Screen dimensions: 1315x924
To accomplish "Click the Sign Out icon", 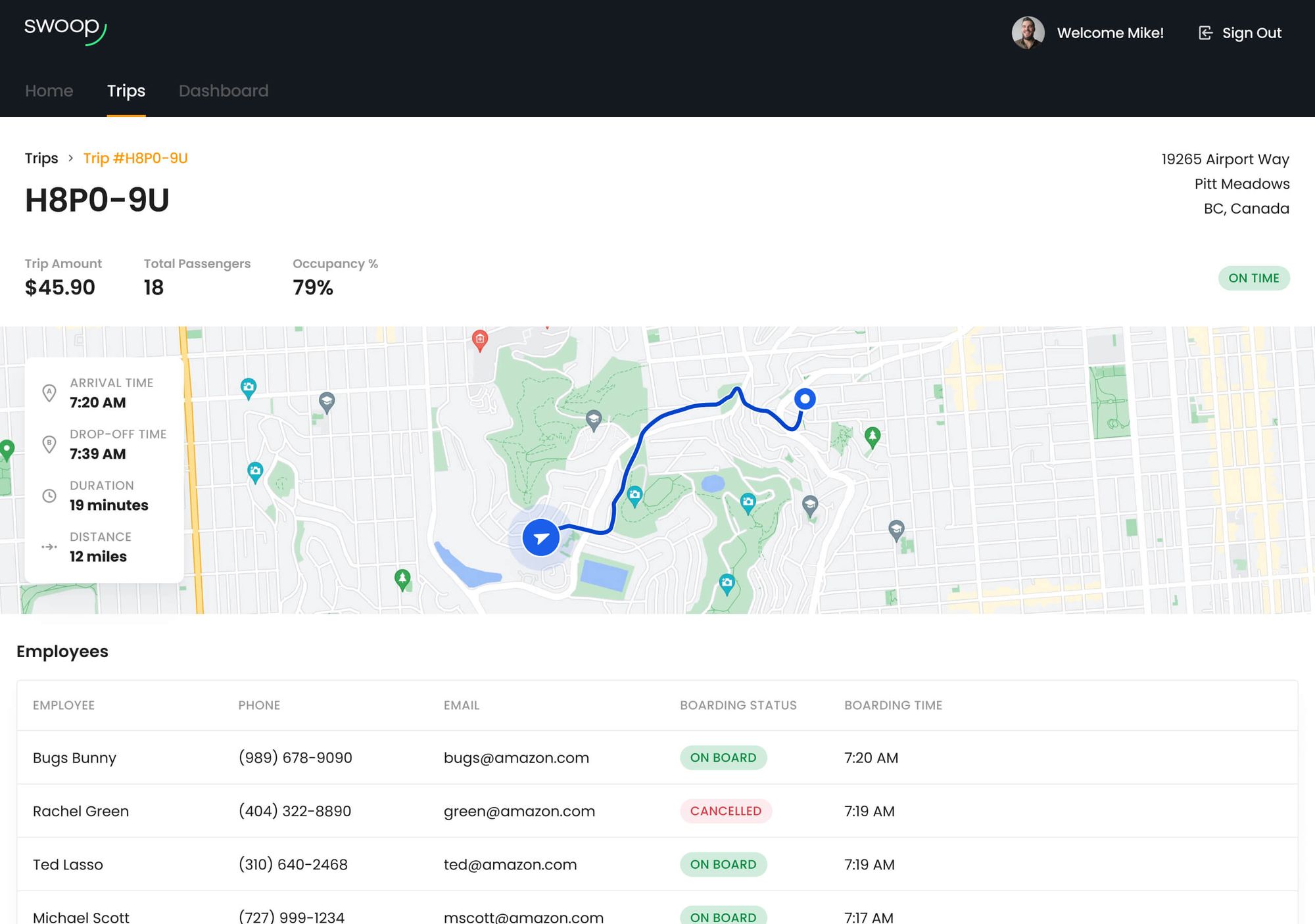I will [1206, 32].
